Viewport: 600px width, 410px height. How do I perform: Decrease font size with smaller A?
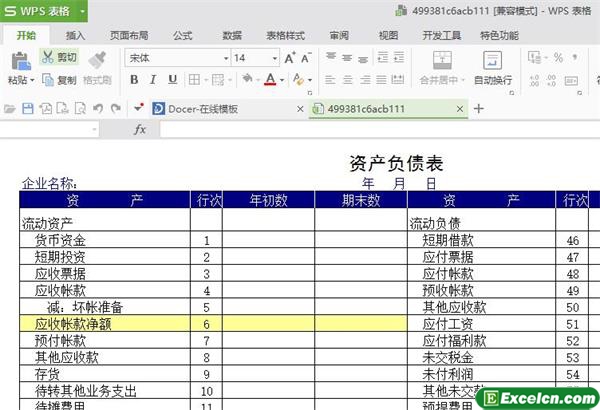point(306,58)
